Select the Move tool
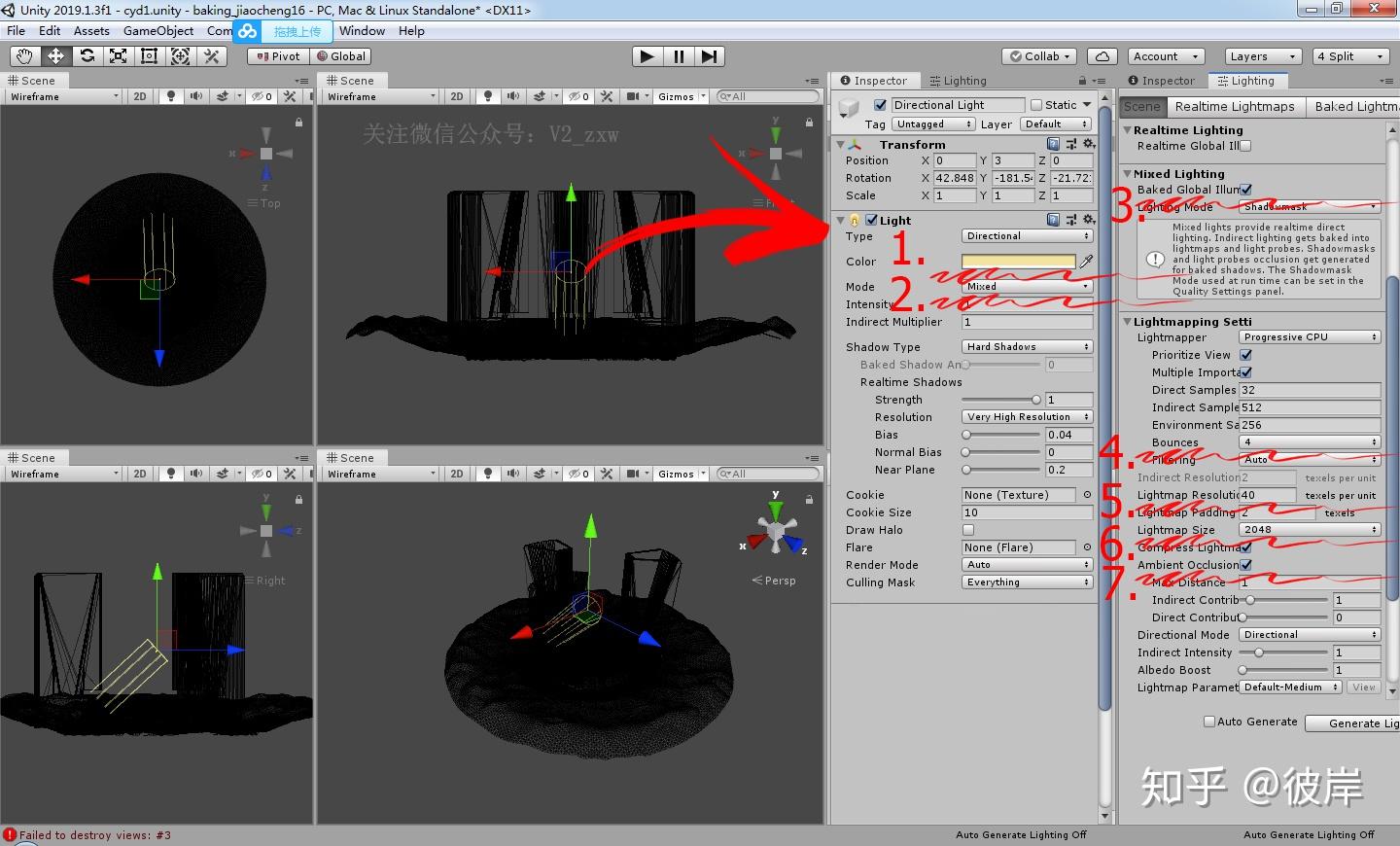1400x846 pixels. coord(55,56)
